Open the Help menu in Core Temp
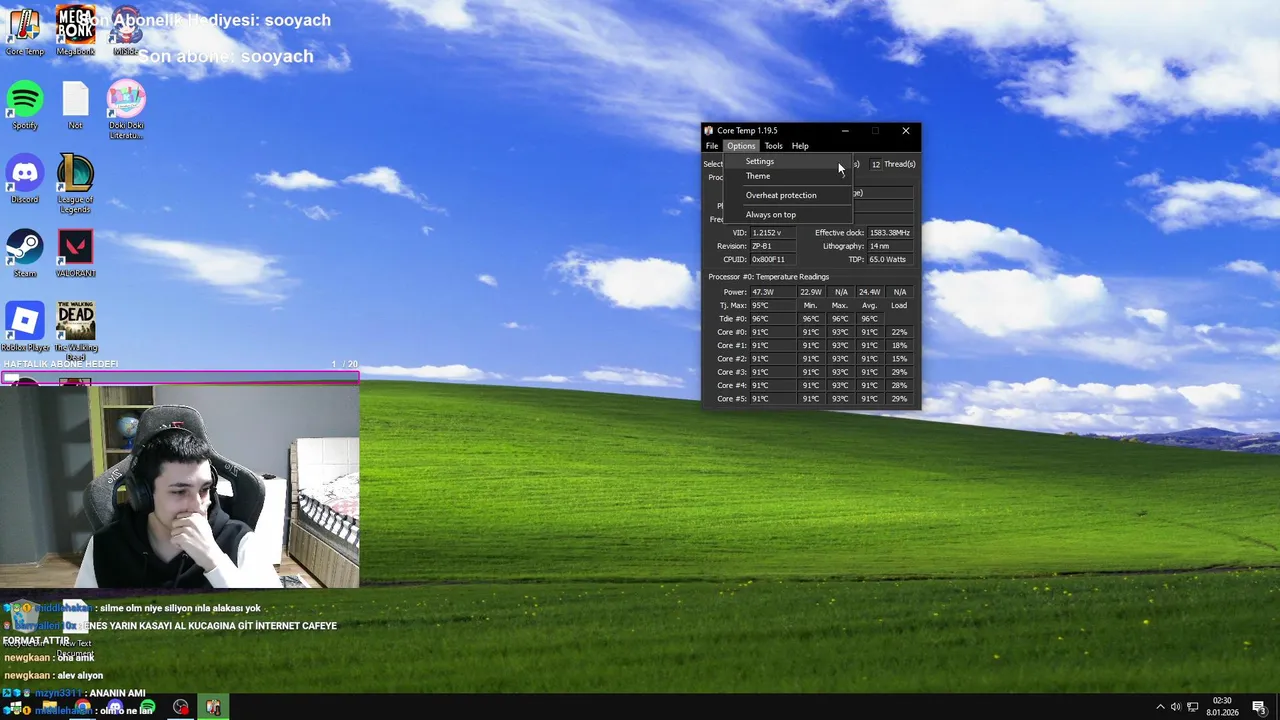This screenshot has width=1280, height=720. [800, 146]
